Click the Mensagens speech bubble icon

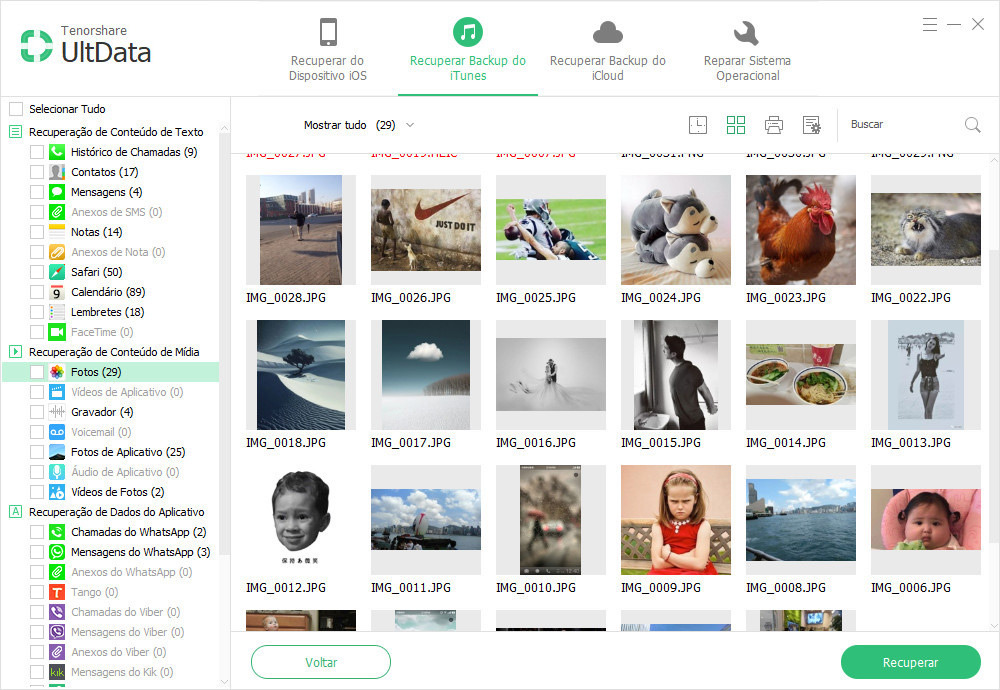[x=57, y=192]
